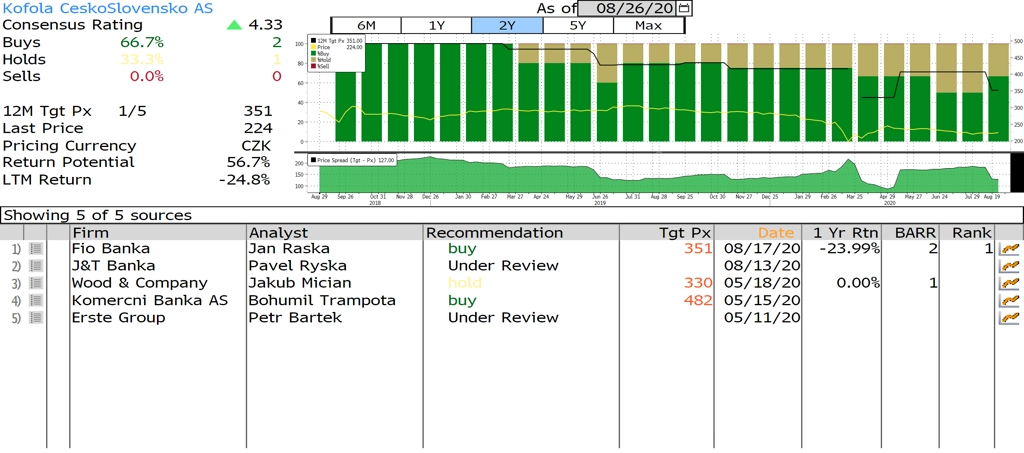Click the chart icon for Erste Group
The height and width of the screenshot is (453, 1024).
pos(1010,318)
